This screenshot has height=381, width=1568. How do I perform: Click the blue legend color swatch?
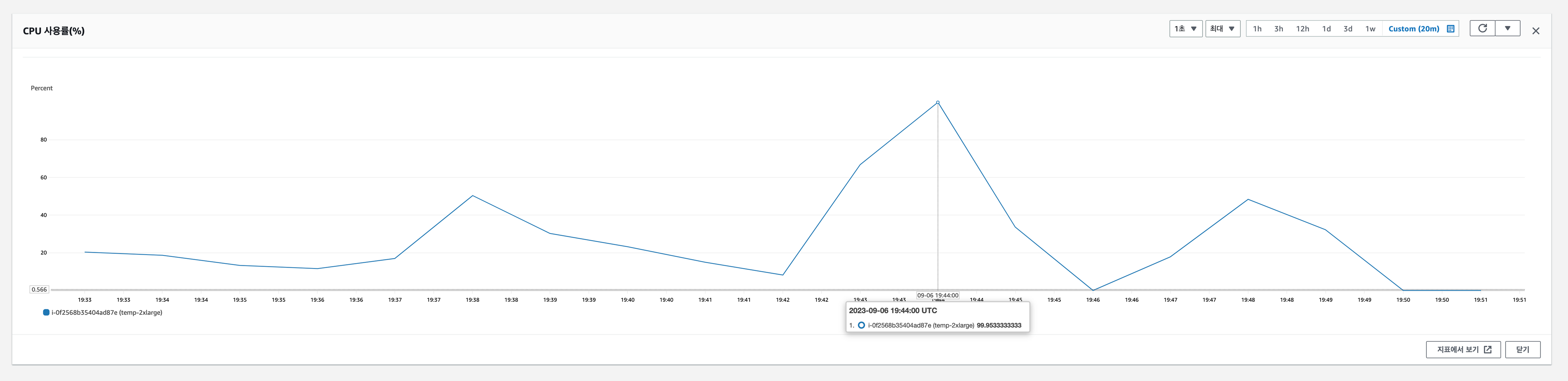point(46,312)
